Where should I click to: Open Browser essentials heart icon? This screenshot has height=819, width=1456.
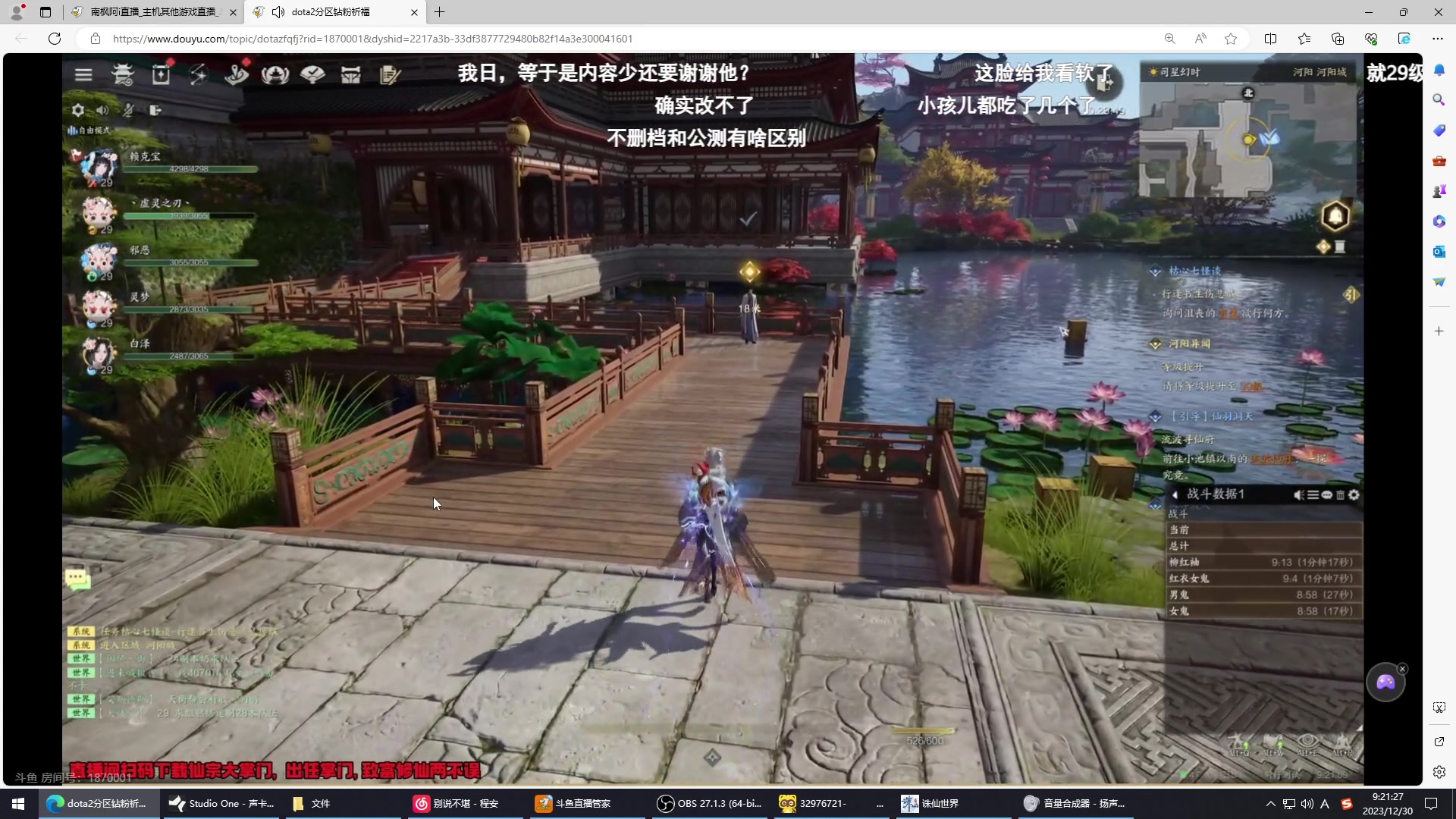pyautogui.click(x=1370, y=39)
